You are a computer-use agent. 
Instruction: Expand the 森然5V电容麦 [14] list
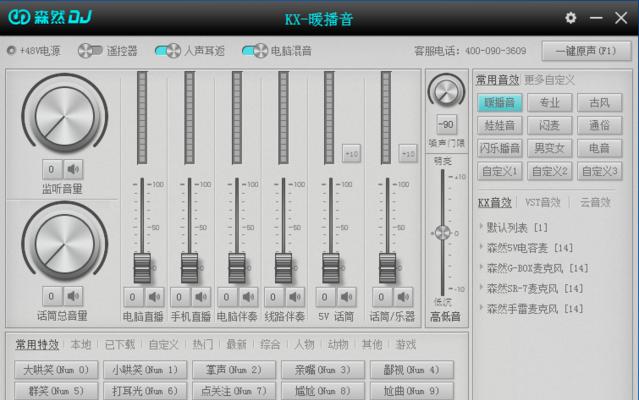click(527, 248)
